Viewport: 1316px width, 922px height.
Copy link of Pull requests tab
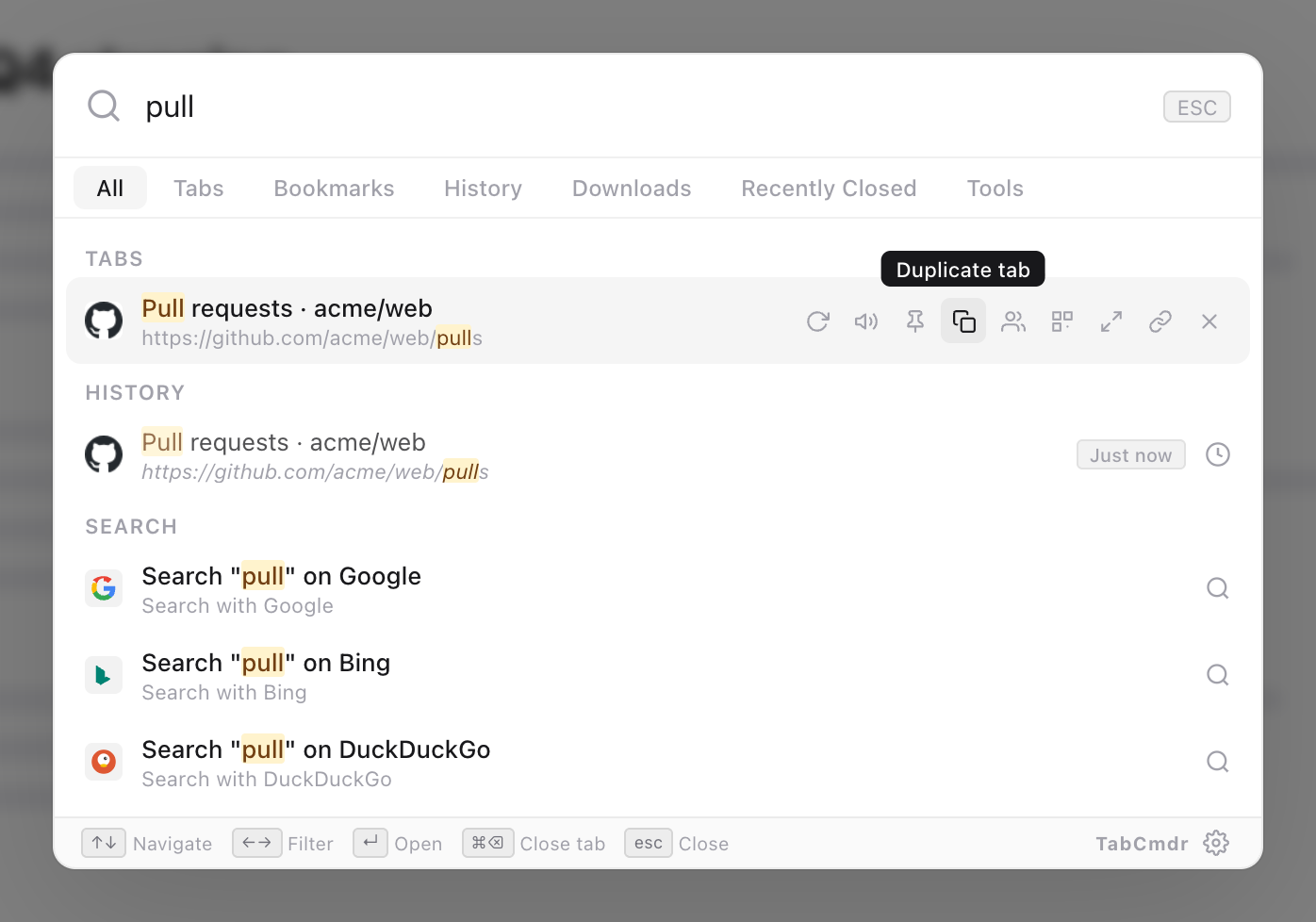click(x=1160, y=321)
